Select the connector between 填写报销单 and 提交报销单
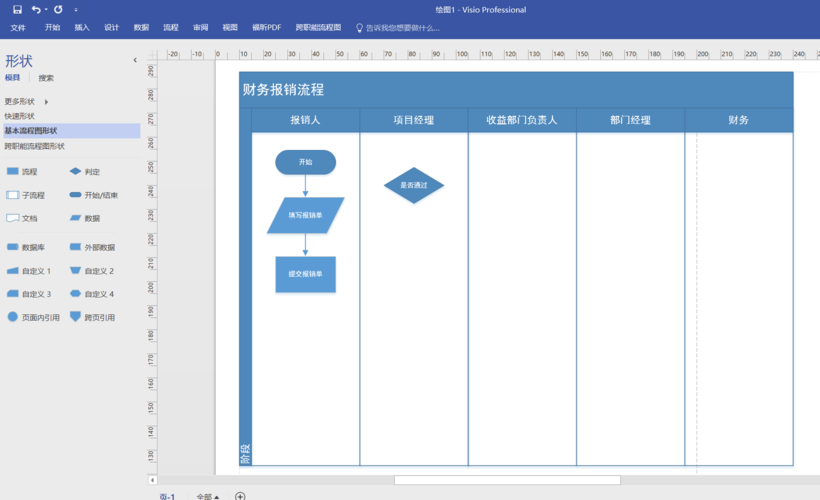The image size is (820, 500). coord(305,245)
